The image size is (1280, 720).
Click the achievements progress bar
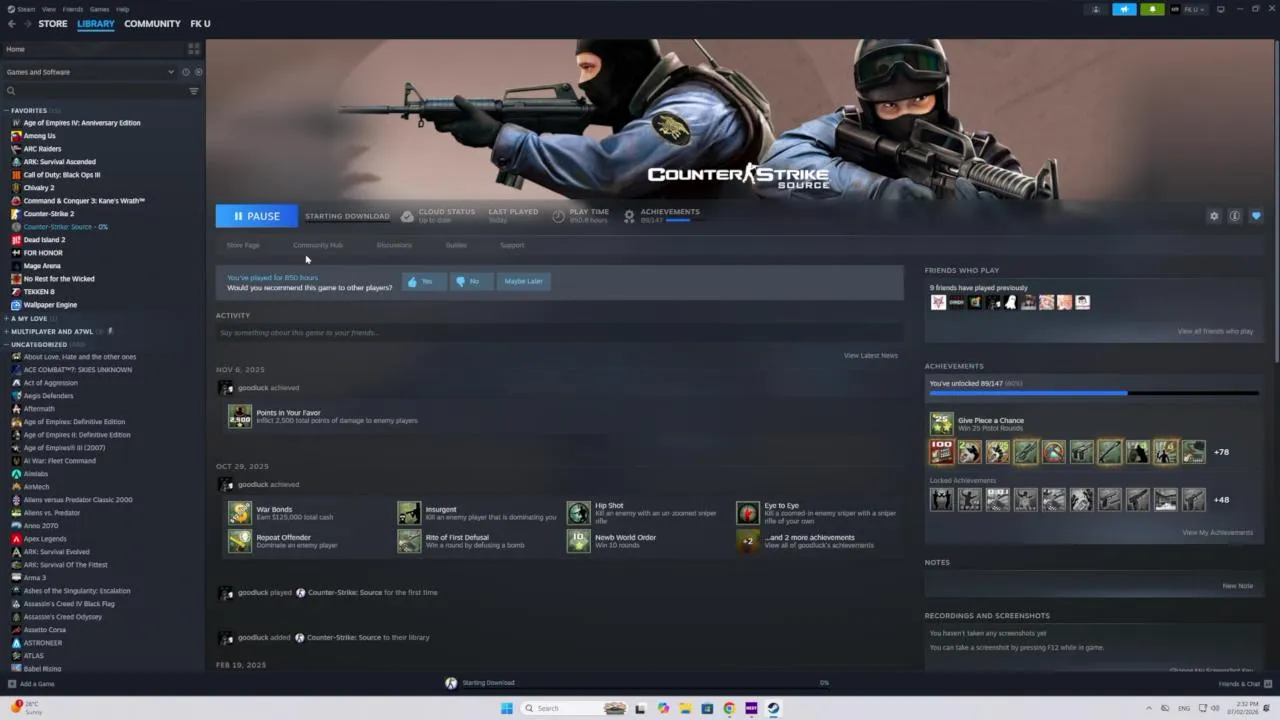[1092, 393]
